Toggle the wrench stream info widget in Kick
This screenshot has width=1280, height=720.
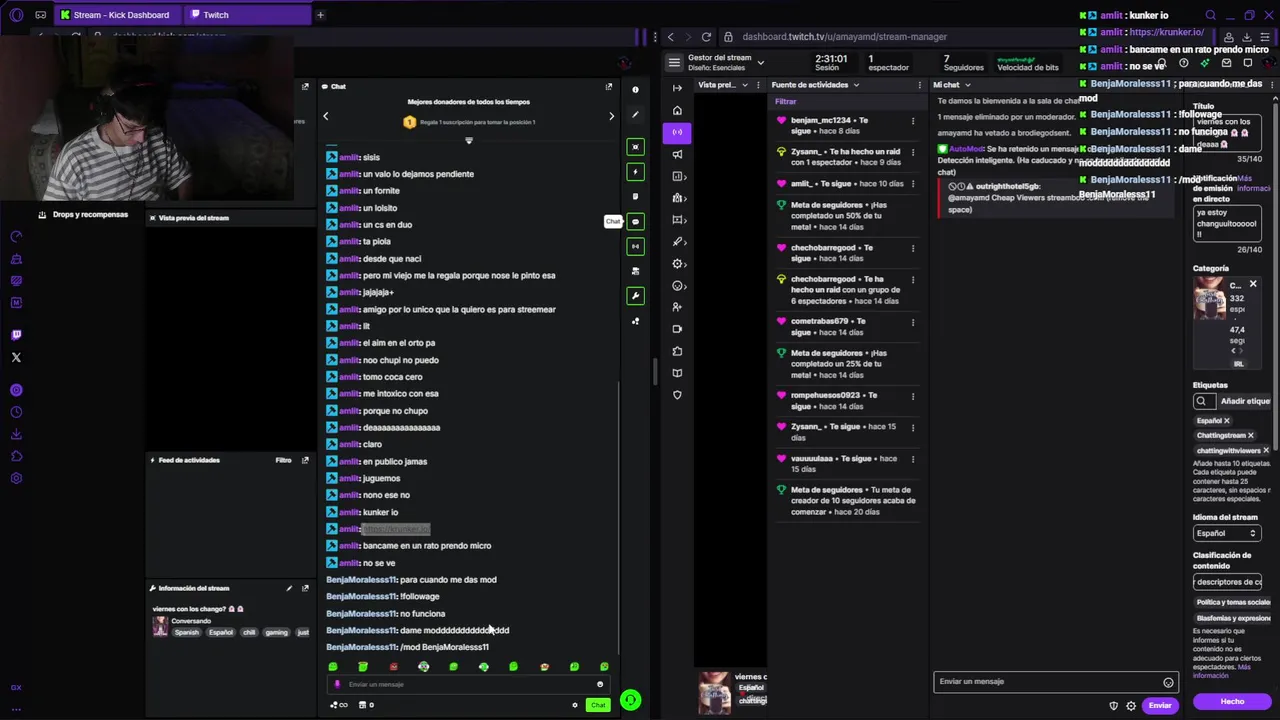(635, 296)
